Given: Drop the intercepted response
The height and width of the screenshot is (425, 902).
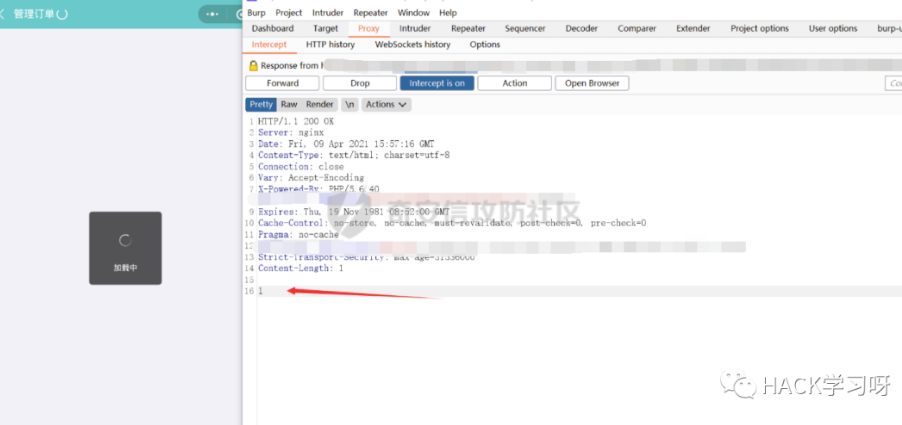Looking at the screenshot, I should tap(360, 83).
